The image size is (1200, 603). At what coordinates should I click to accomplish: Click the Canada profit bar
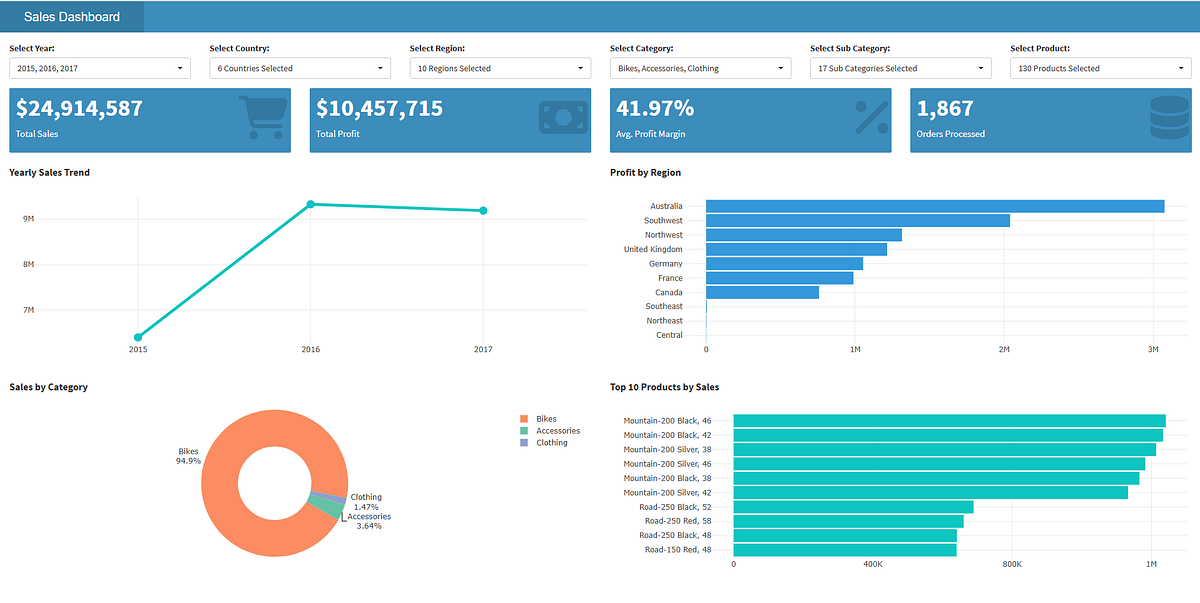[762, 292]
